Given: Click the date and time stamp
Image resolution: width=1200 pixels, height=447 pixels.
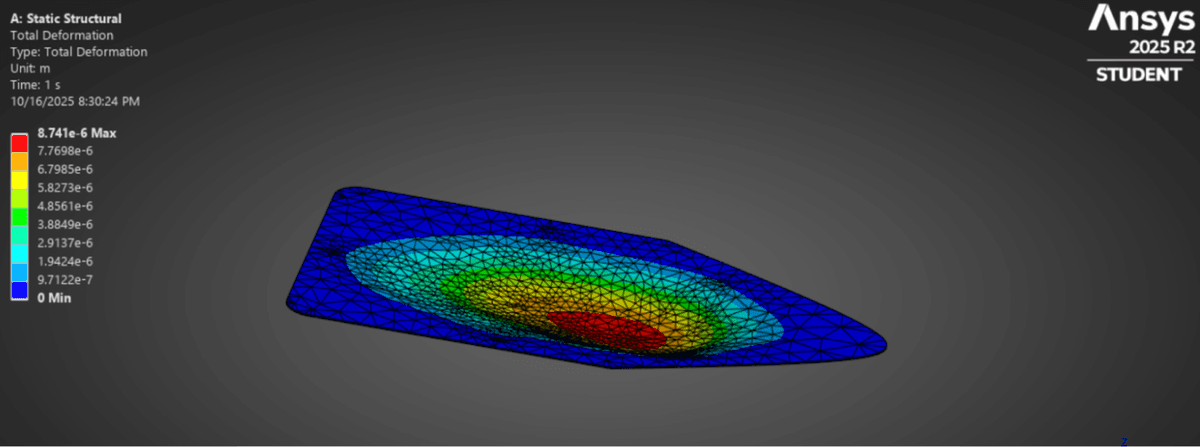Looking at the screenshot, I should 75,101.
